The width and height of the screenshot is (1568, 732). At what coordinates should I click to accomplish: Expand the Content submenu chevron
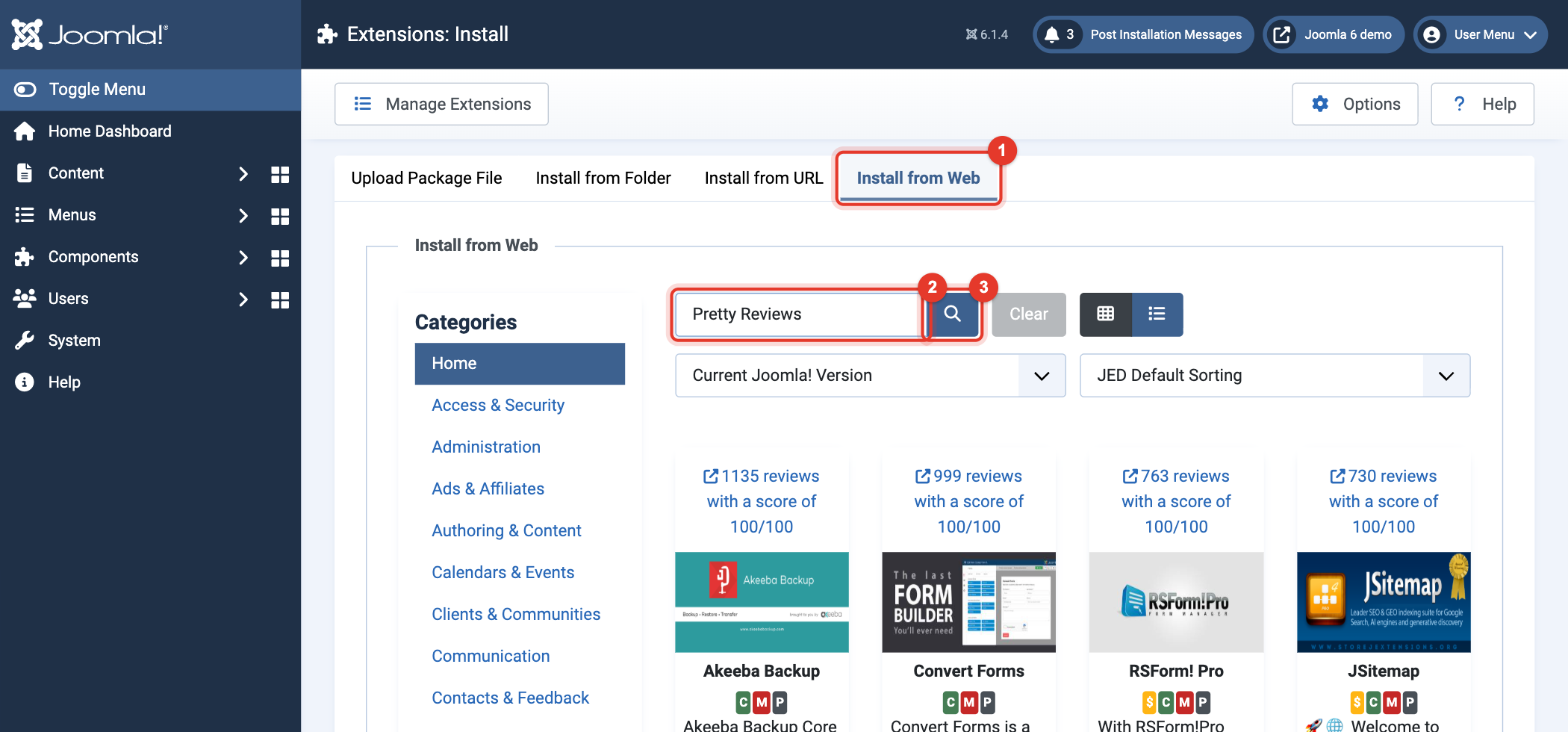point(243,174)
